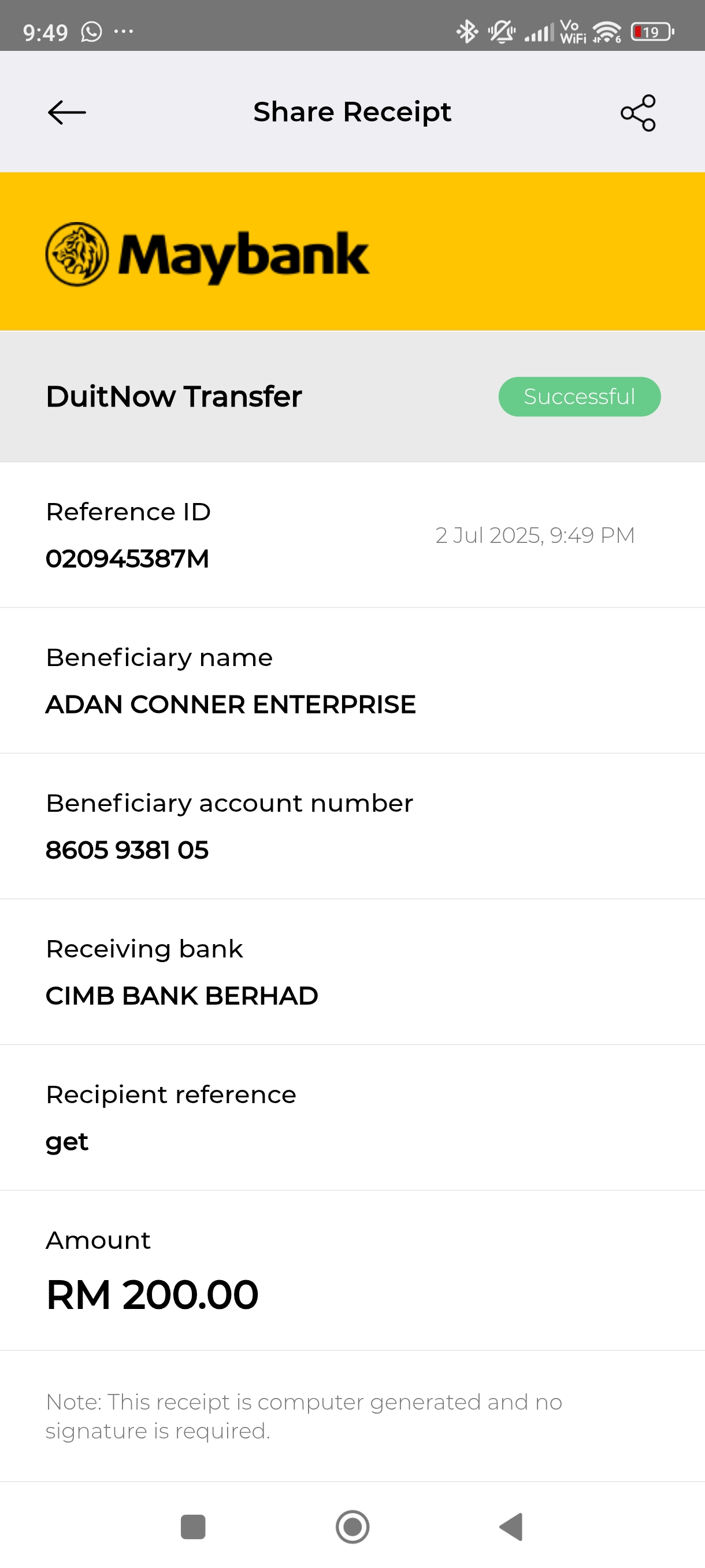Tap the Share Receipt title
The width and height of the screenshot is (705, 1568).
(x=352, y=112)
